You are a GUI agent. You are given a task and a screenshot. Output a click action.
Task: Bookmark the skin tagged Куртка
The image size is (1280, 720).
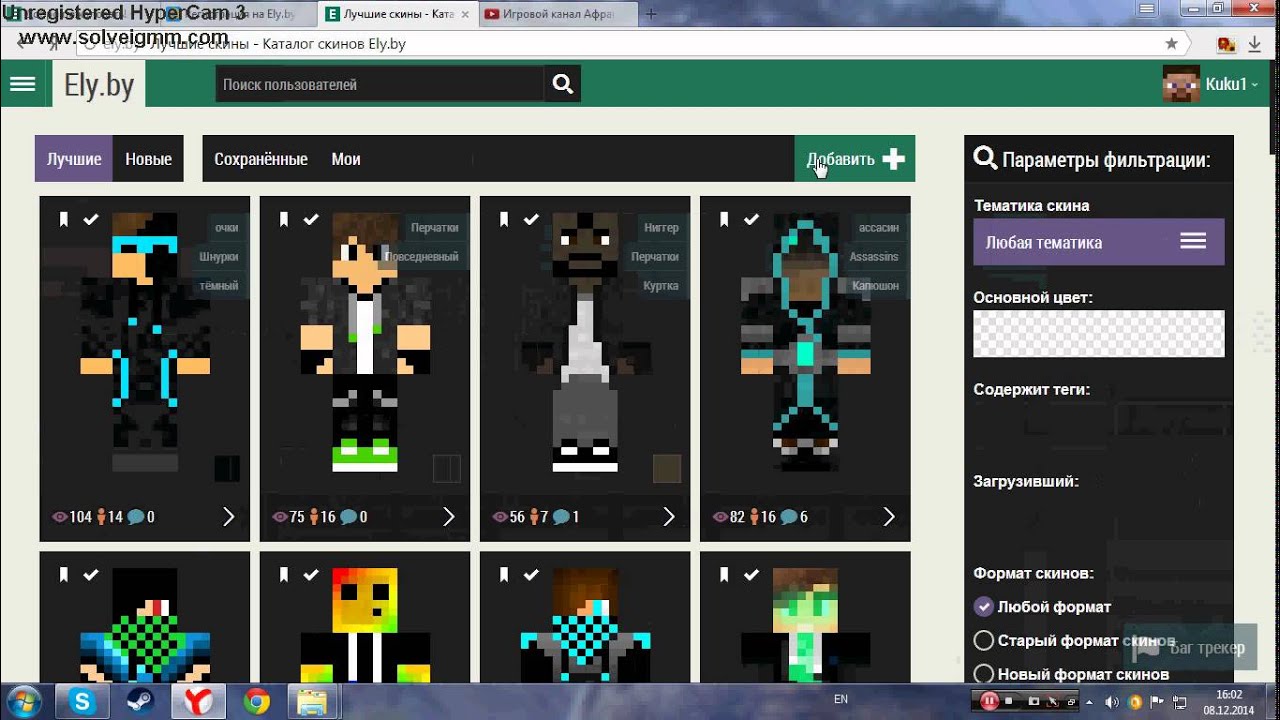click(x=503, y=219)
